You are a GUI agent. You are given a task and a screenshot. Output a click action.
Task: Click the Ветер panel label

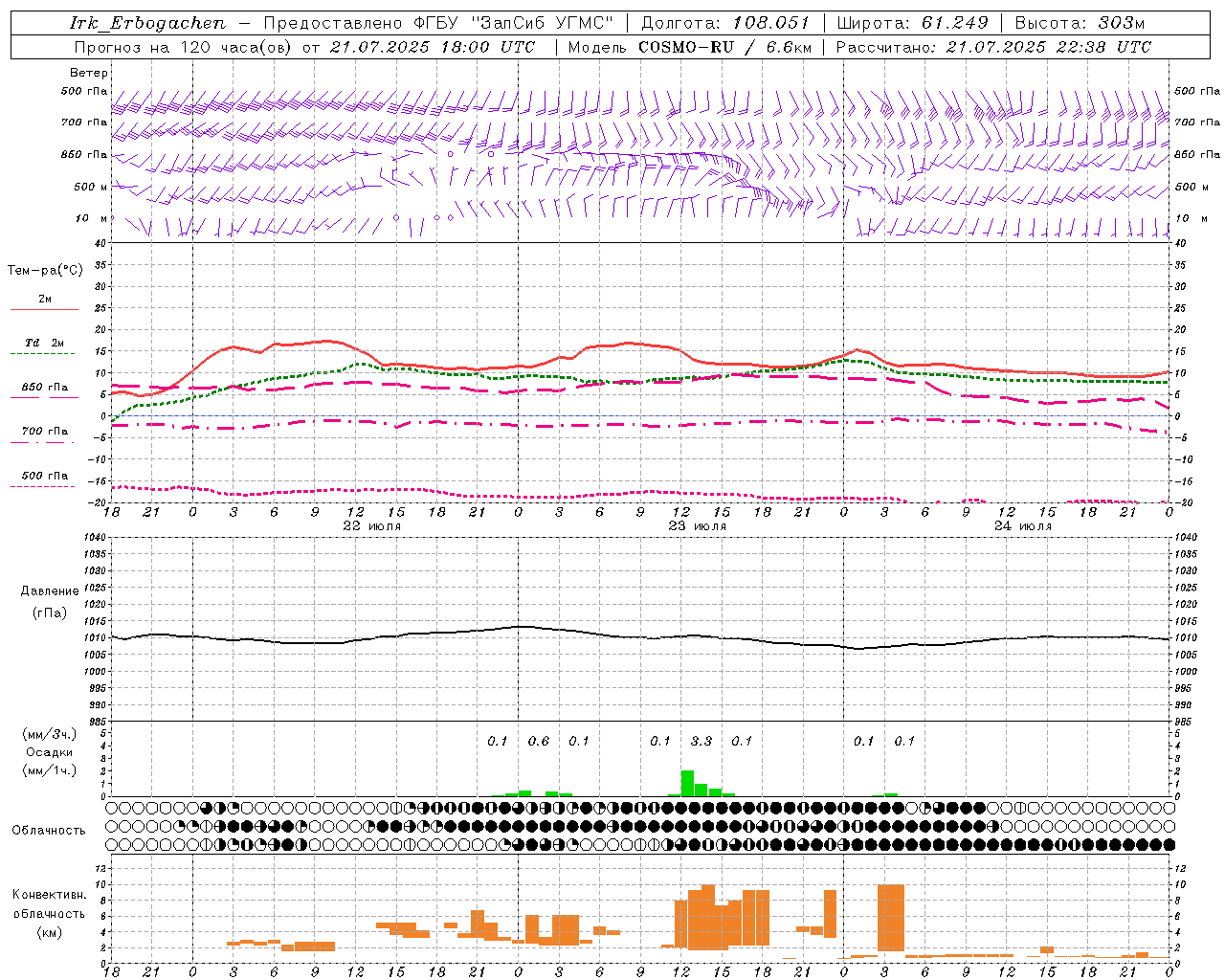[89, 73]
